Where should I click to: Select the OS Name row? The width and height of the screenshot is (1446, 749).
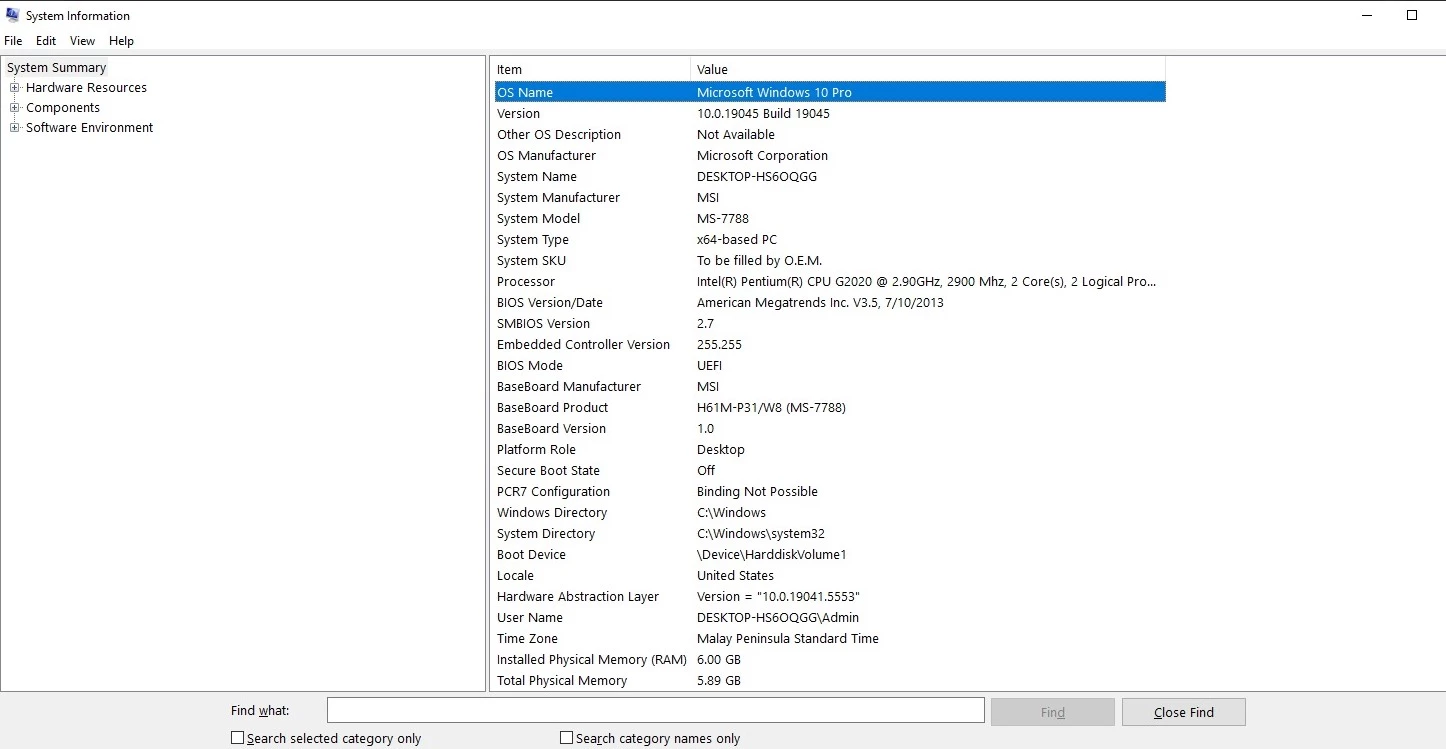click(x=829, y=92)
